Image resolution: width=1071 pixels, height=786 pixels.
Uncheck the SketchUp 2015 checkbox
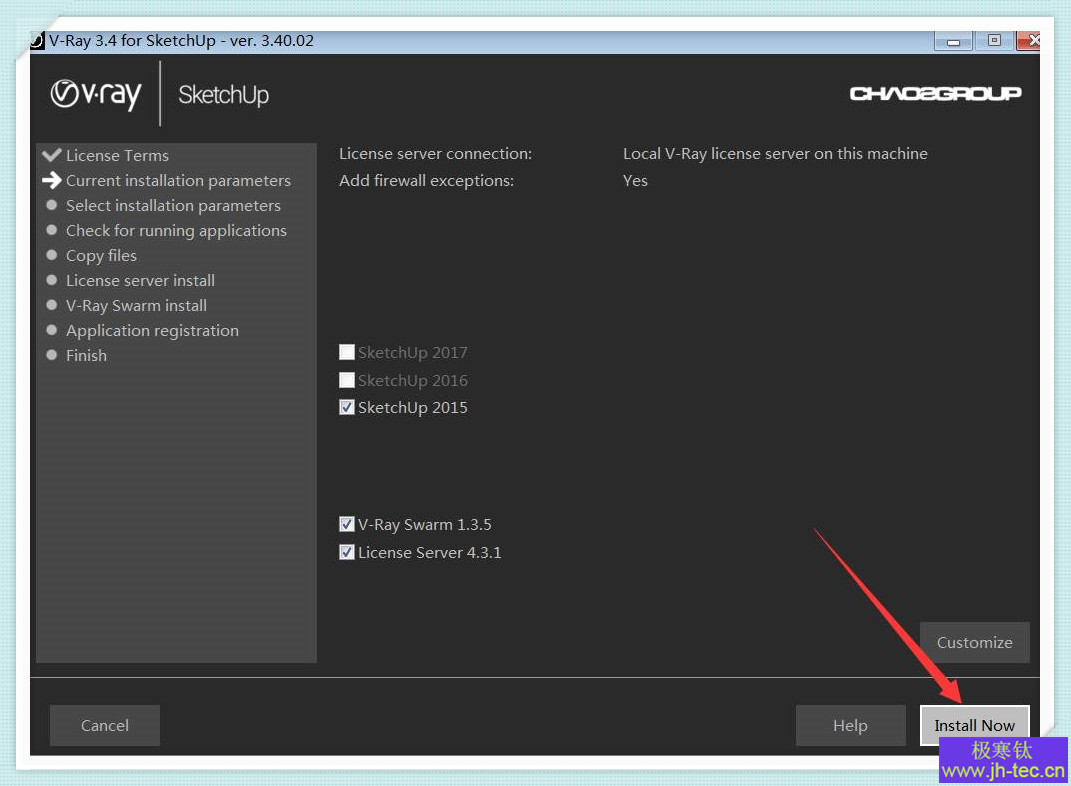click(347, 407)
